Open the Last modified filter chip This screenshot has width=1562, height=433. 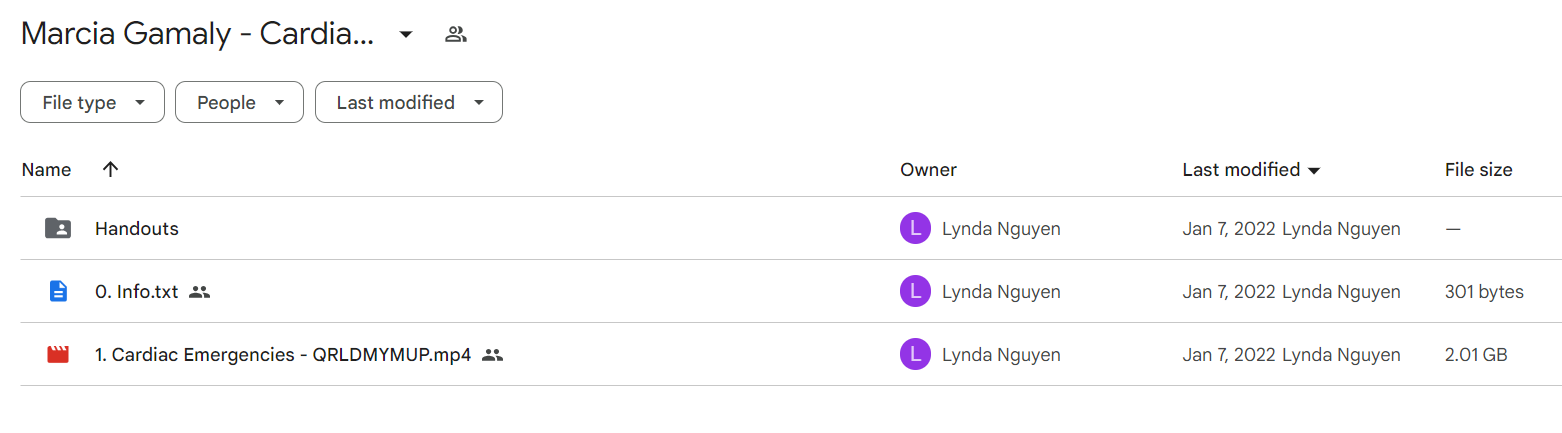click(408, 102)
